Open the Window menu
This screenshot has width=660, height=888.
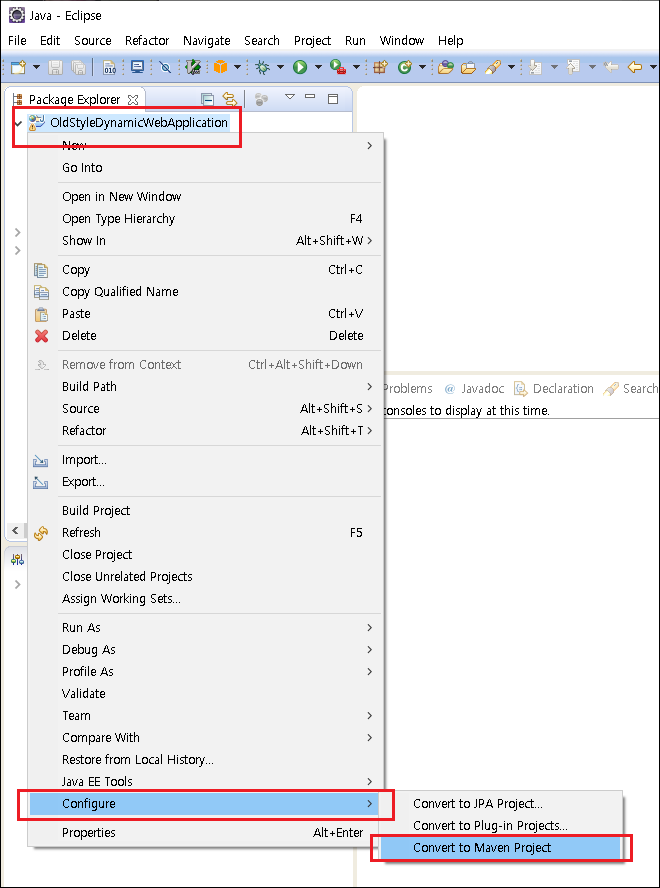click(x=402, y=40)
